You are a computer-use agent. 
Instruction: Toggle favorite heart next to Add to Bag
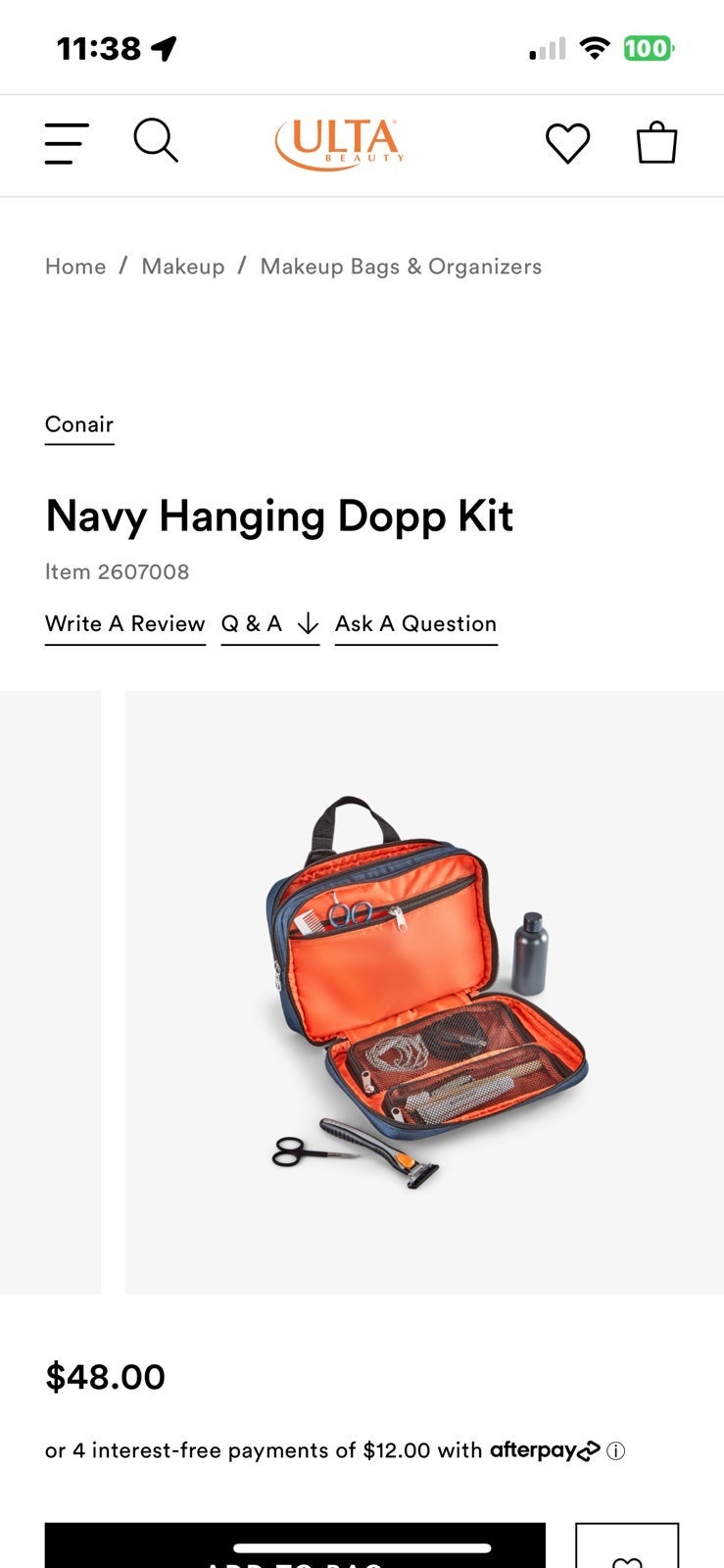point(627,1553)
